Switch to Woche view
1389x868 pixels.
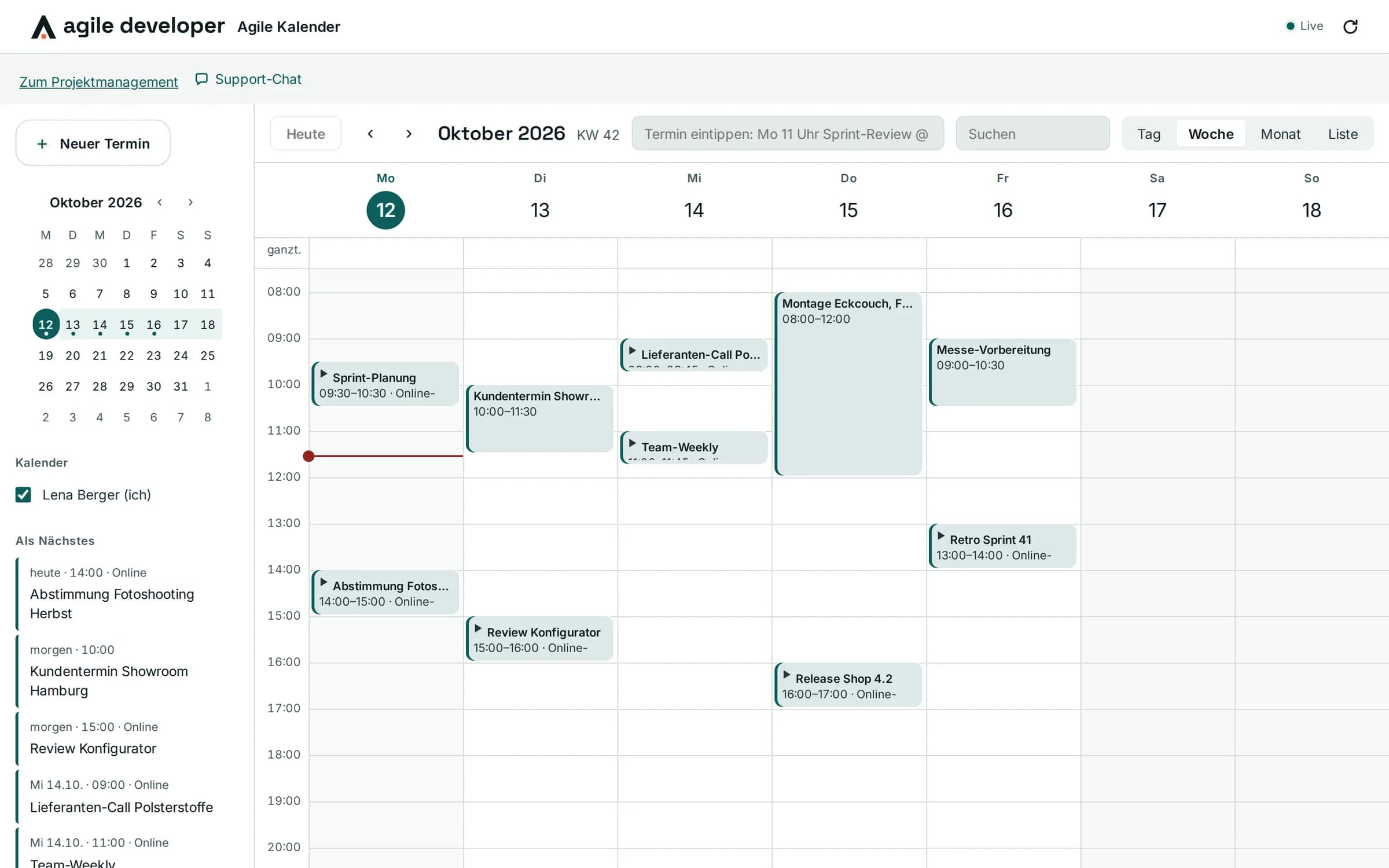(1211, 134)
